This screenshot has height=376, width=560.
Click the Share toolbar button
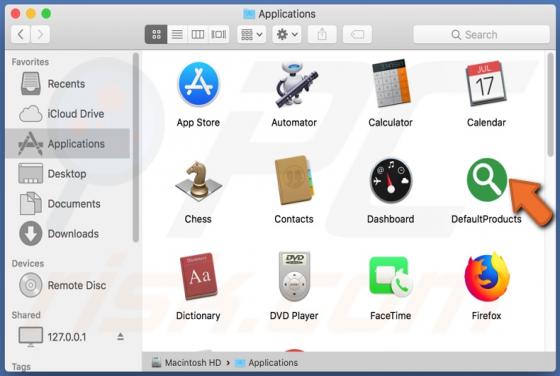322,34
